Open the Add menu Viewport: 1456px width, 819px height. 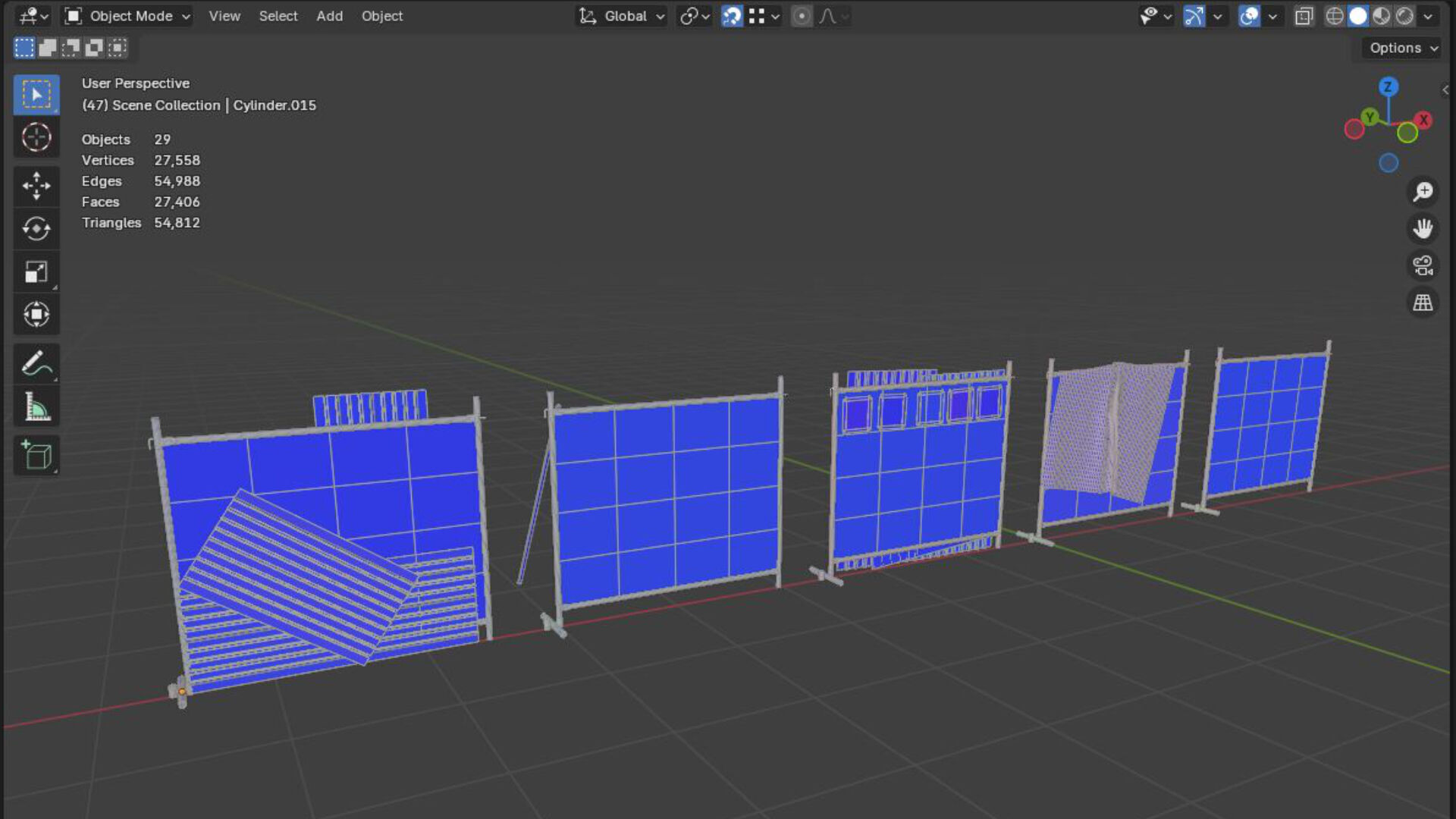pyautogui.click(x=329, y=16)
